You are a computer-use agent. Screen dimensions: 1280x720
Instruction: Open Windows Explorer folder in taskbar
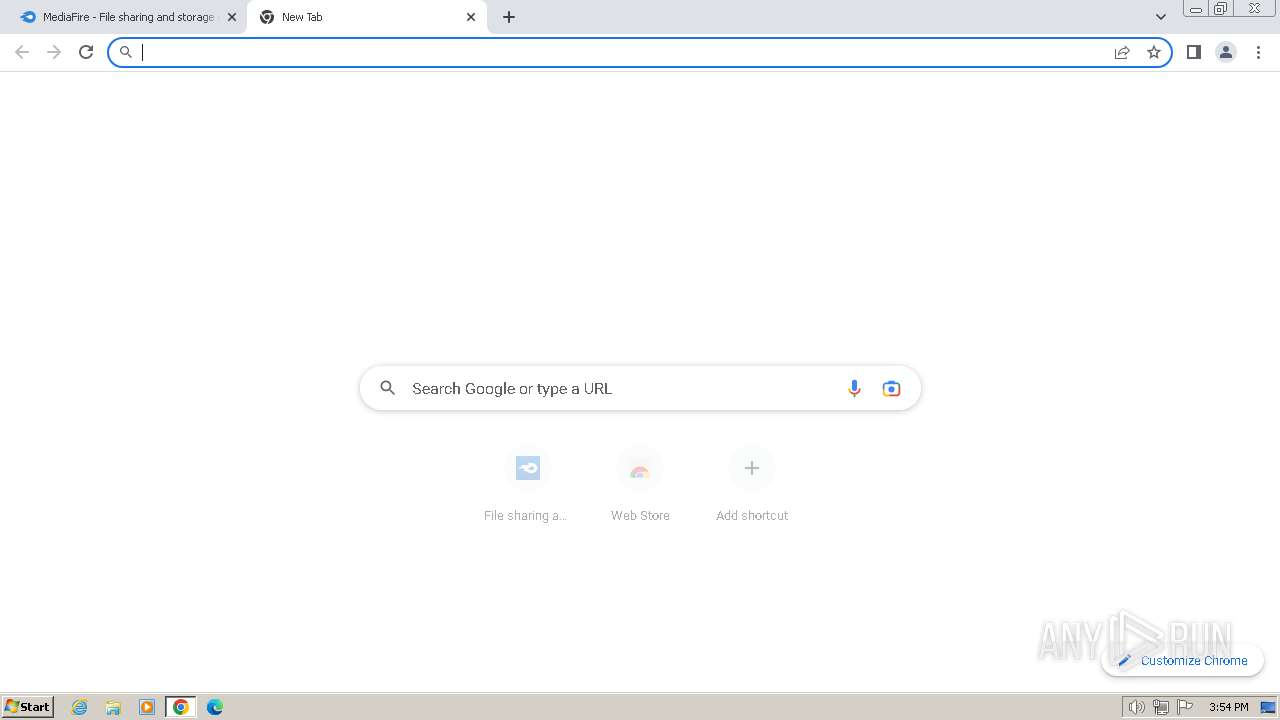[x=113, y=707]
